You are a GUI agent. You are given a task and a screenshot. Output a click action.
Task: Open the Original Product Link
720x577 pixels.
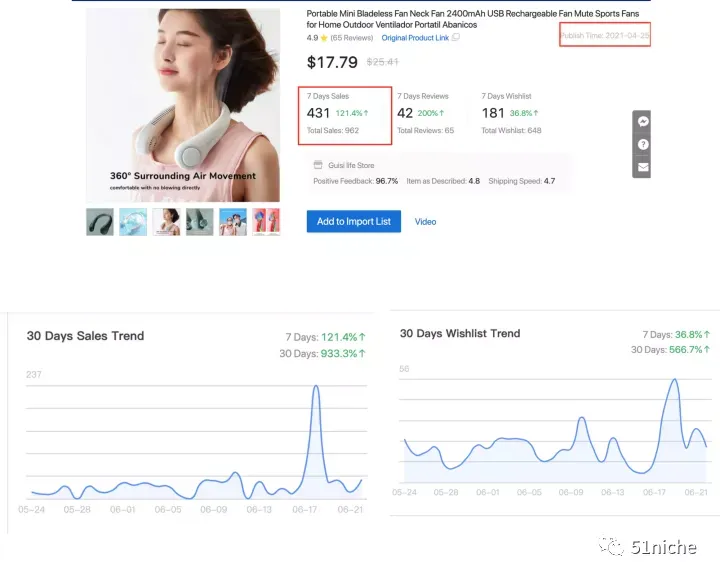pyautogui.click(x=415, y=38)
